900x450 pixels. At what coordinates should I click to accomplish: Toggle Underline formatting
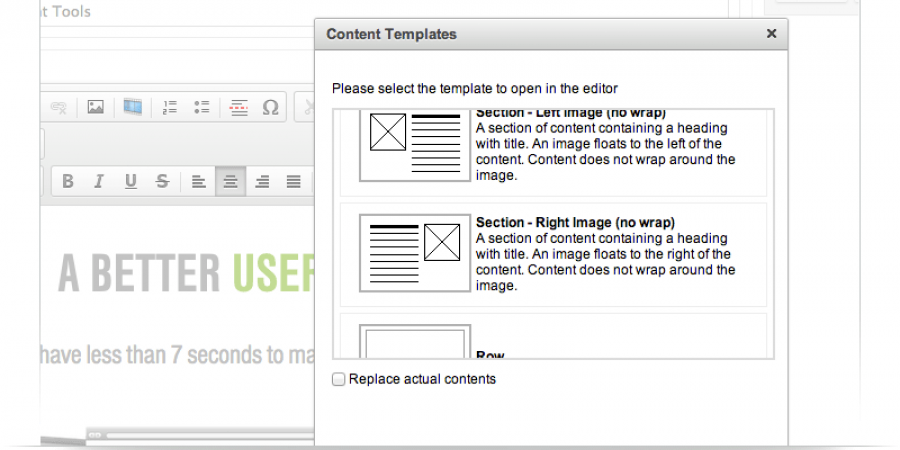(131, 182)
